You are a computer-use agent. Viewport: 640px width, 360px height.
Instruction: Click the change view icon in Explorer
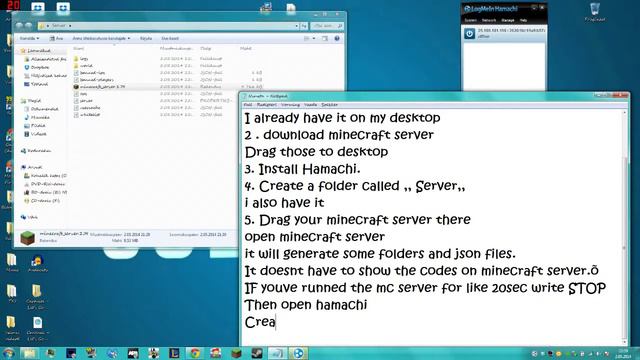click(307, 38)
